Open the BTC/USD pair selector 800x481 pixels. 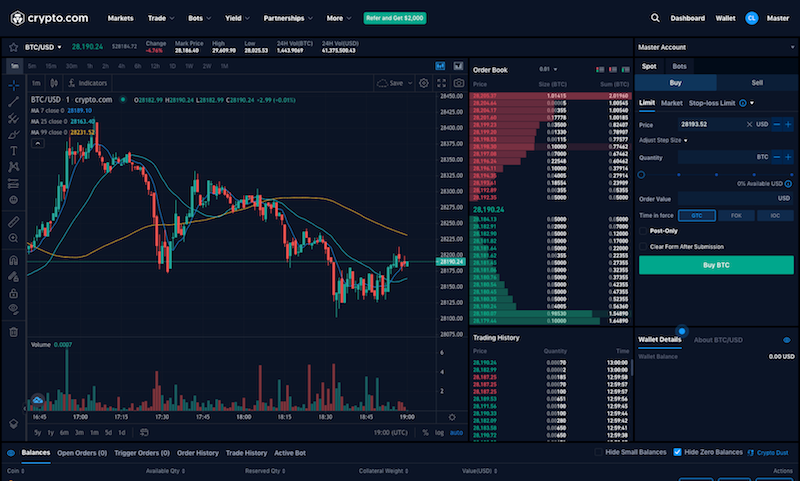pos(43,47)
